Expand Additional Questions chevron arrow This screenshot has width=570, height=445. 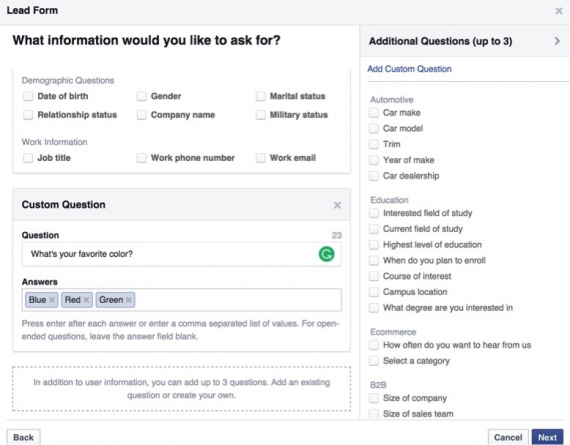click(557, 41)
